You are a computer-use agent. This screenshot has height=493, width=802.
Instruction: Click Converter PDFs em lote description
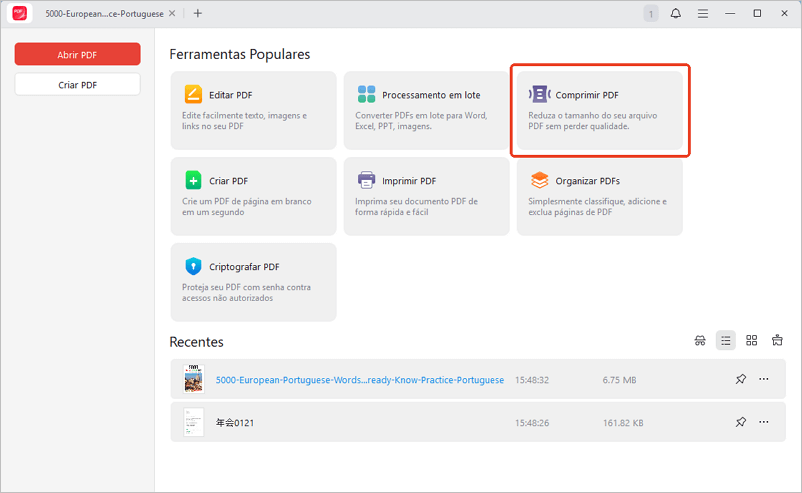421,121
